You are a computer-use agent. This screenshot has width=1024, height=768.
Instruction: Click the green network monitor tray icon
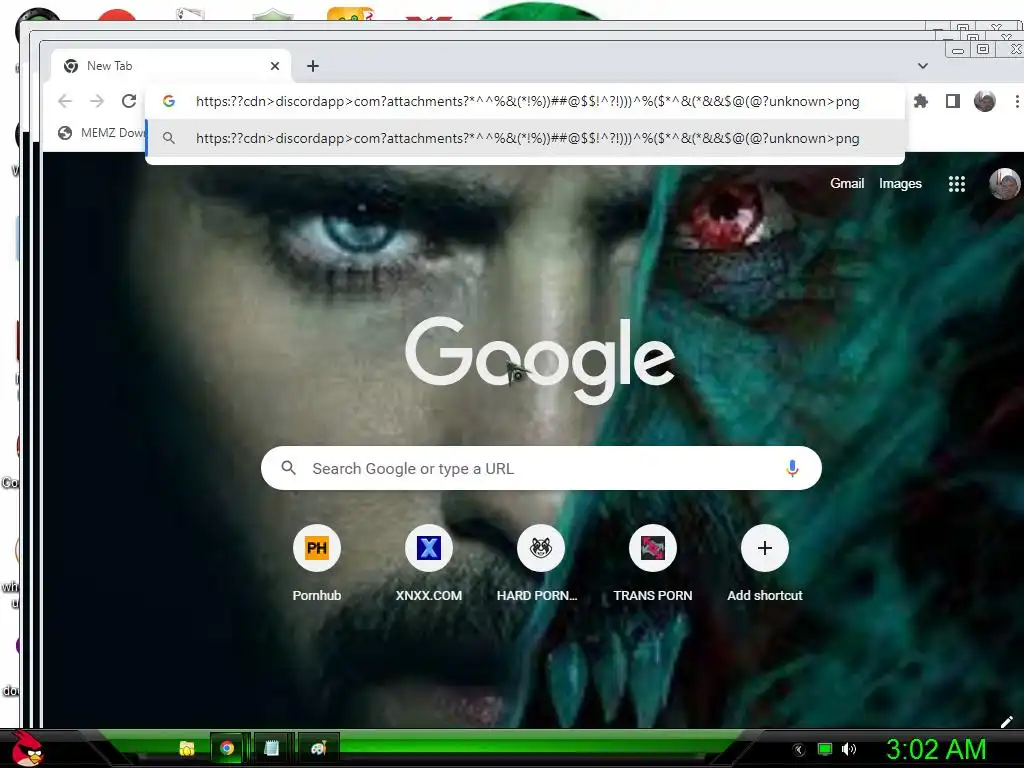(825, 749)
